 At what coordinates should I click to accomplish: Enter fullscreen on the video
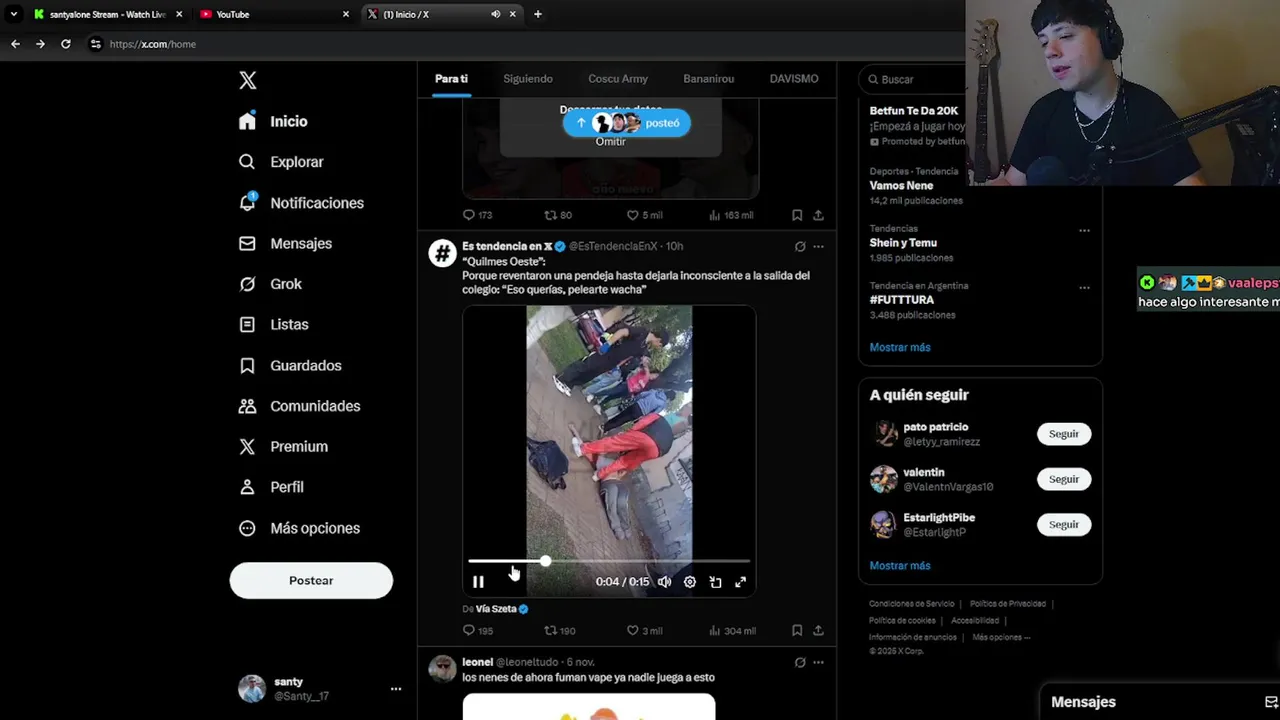click(x=741, y=582)
